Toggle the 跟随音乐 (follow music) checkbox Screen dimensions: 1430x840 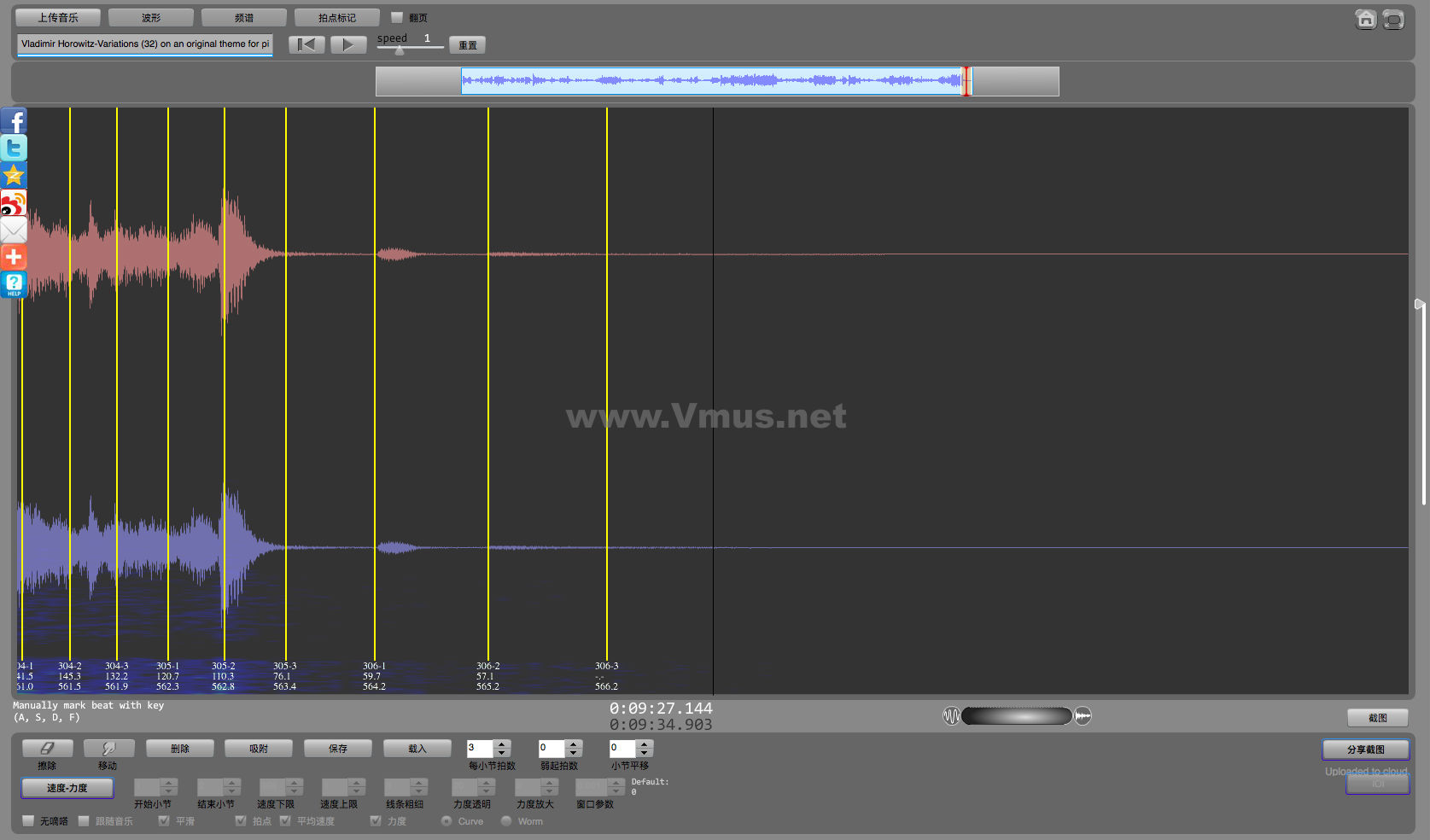click(x=84, y=821)
